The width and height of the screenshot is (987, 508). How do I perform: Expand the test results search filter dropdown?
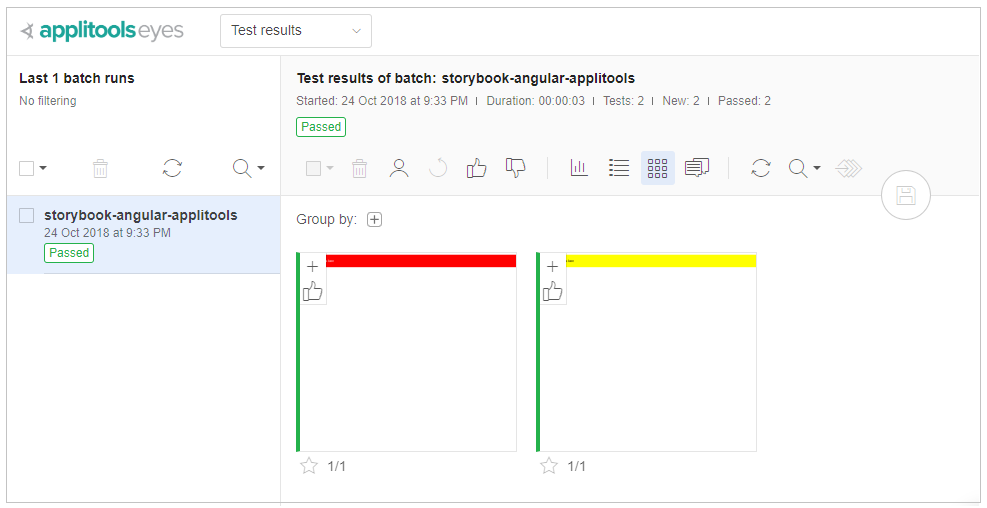click(x=805, y=168)
